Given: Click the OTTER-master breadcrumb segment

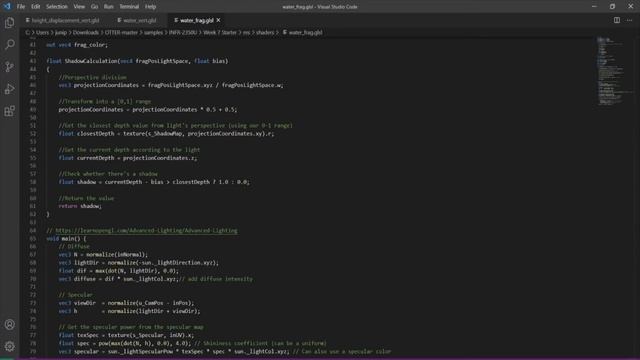Looking at the screenshot, I should [121, 32].
